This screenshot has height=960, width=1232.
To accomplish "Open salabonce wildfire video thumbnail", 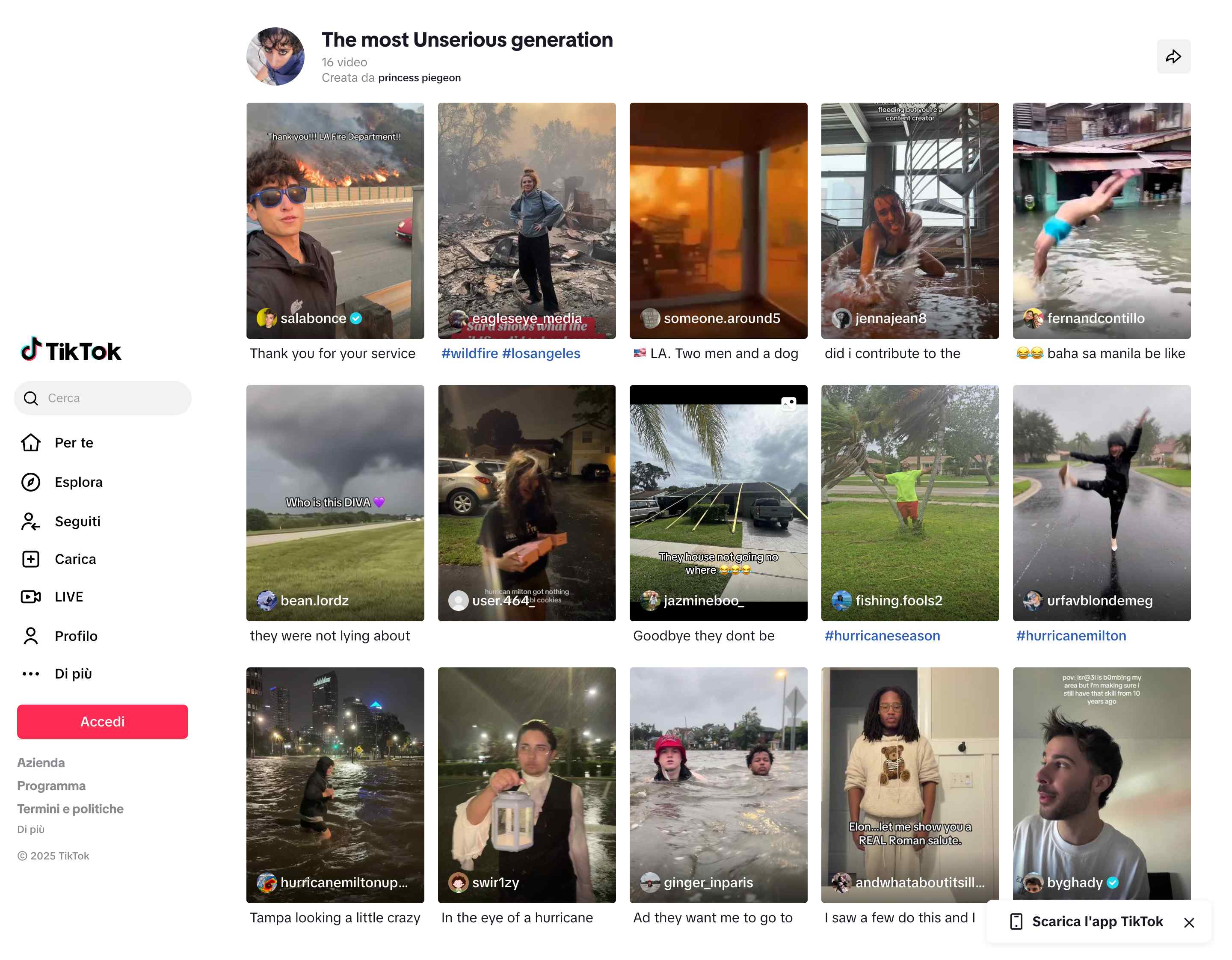I will click(335, 221).
